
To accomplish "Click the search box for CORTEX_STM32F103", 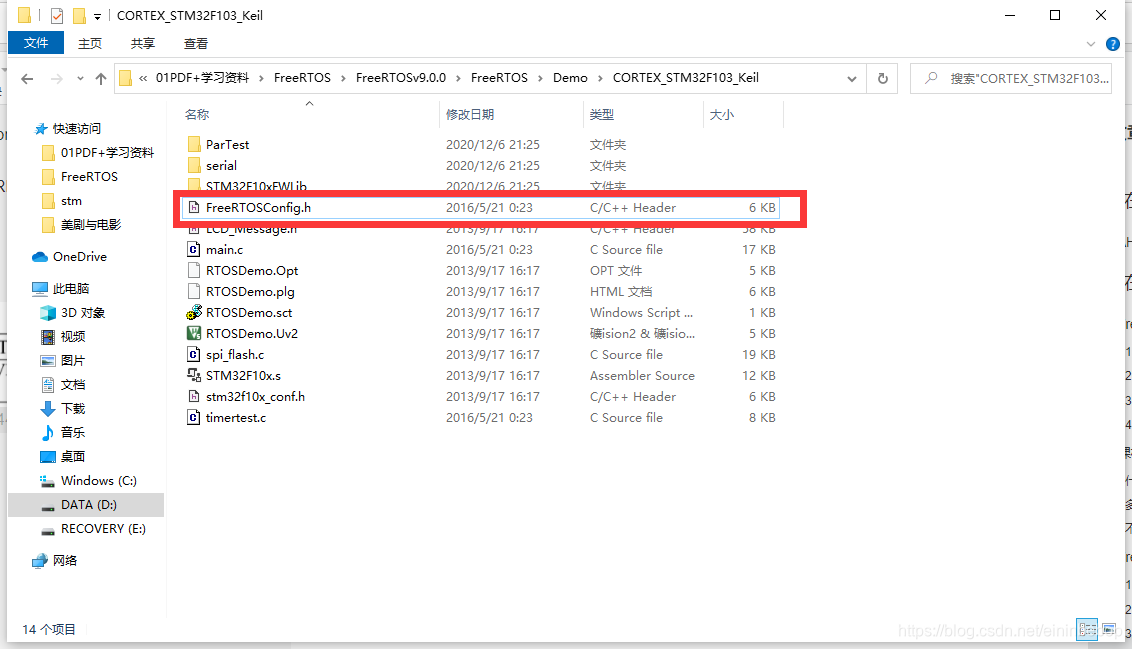I will (x=1011, y=78).
